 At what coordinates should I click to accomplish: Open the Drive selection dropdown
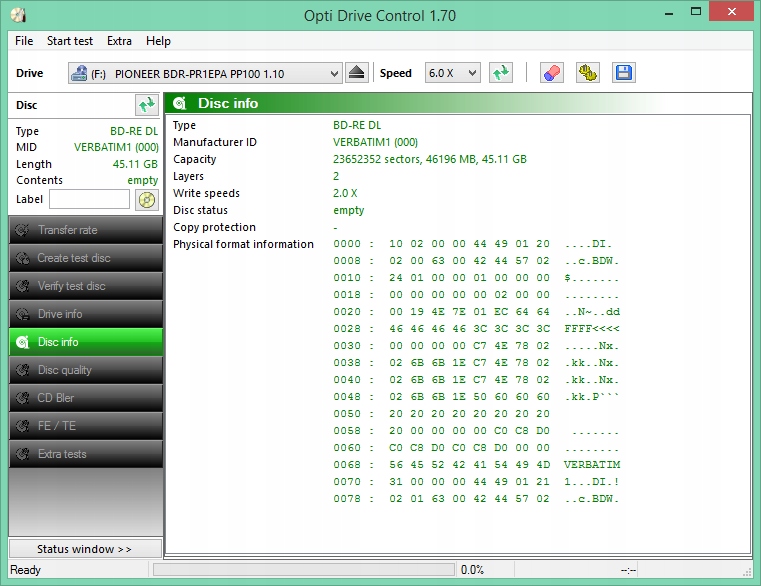click(205, 73)
